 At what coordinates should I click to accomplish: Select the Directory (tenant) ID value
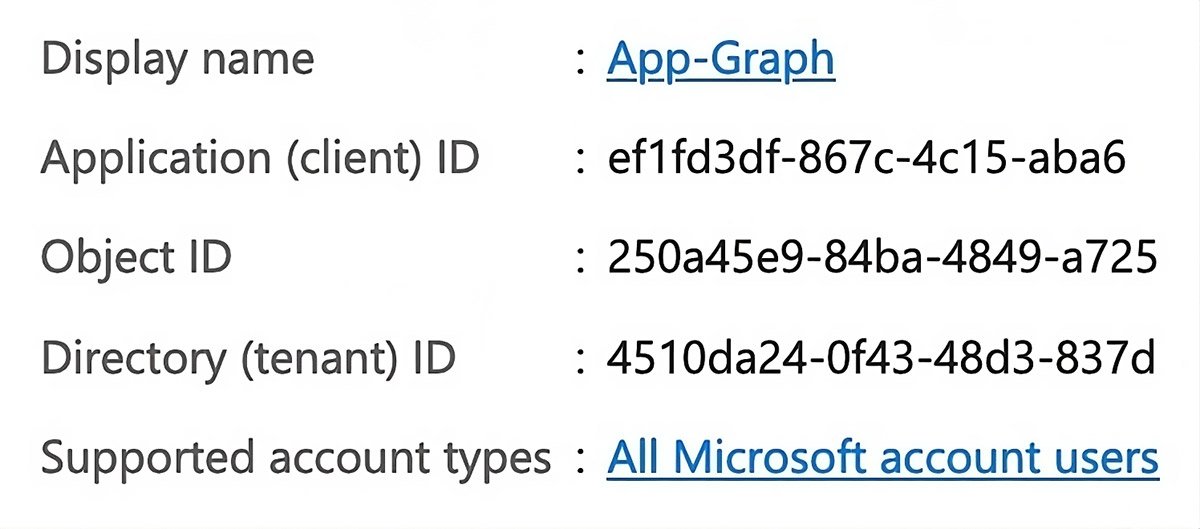pyautogui.click(x=881, y=359)
